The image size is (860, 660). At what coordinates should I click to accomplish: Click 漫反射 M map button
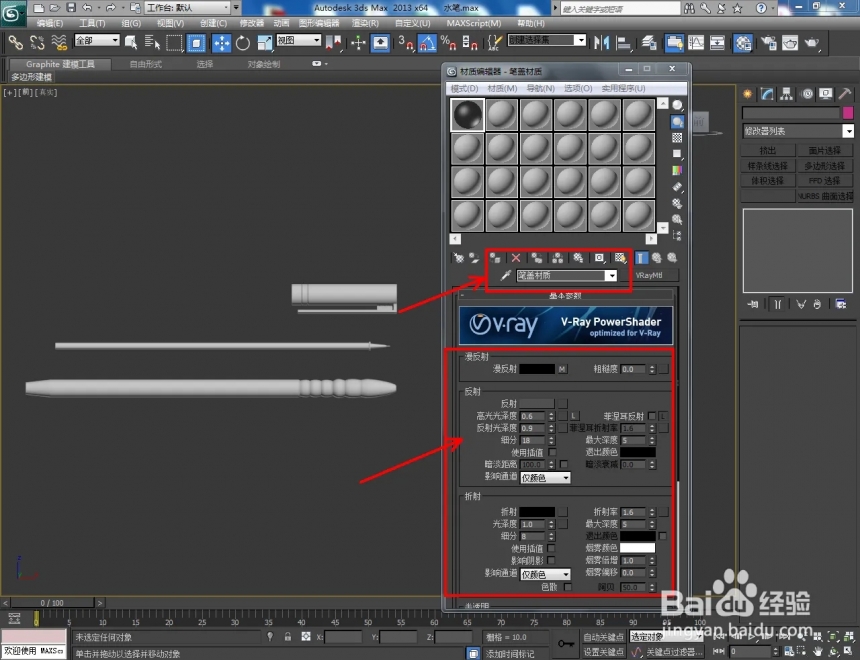(x=562, y=369)
